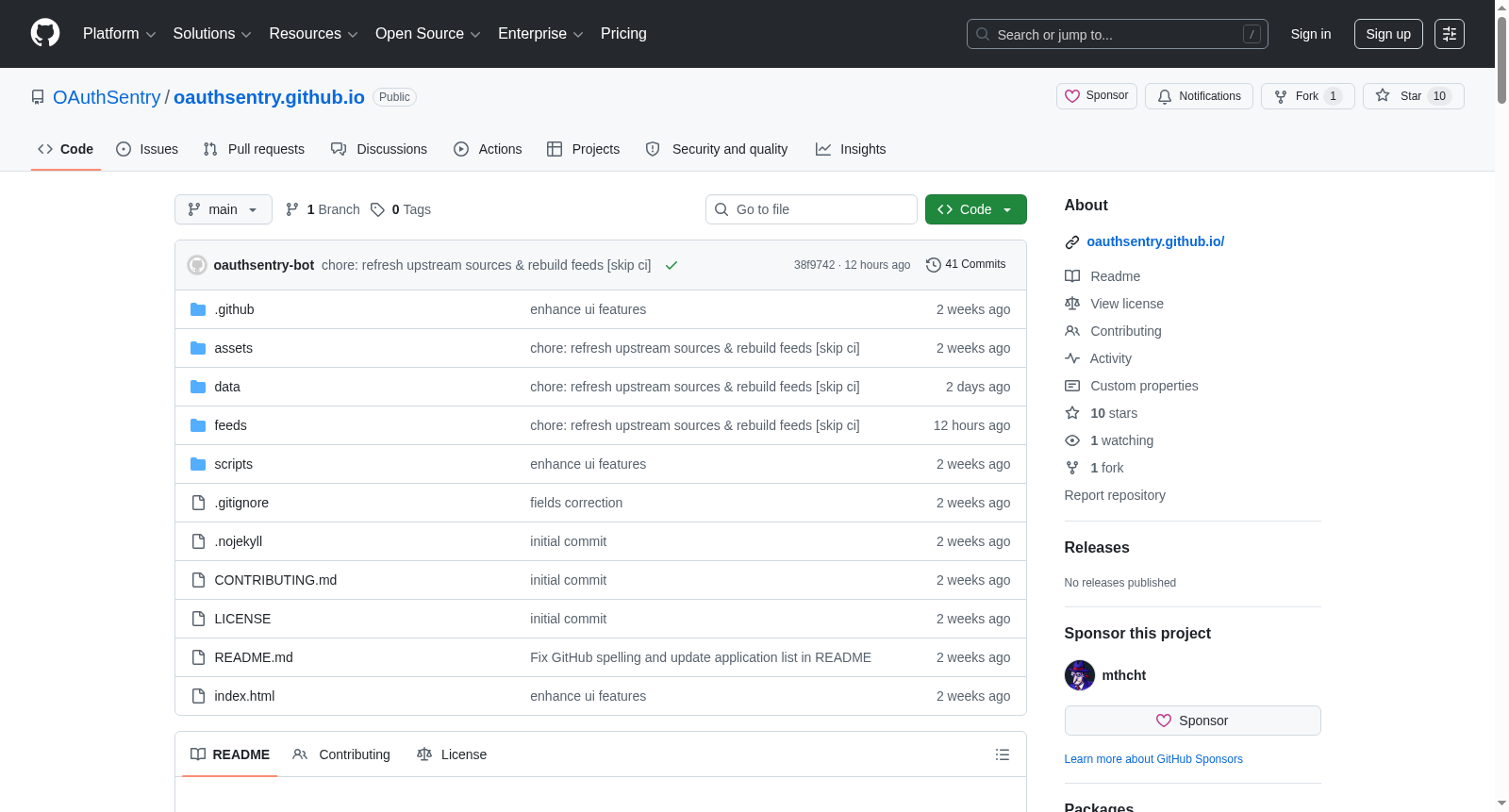Open the View license link
The width and height of the screenshot is (1509, 812).
point(1126,304)
